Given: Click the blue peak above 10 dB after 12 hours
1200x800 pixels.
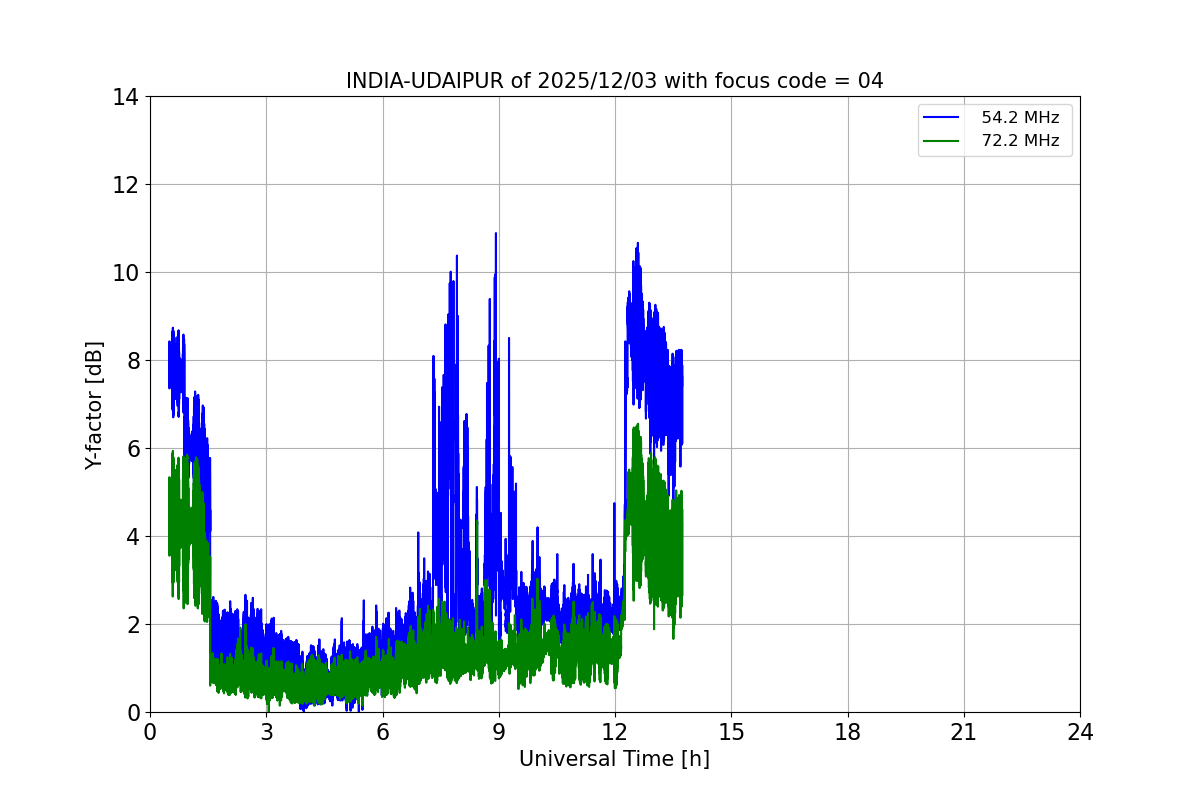Looking at the screenshot, I should 637,245.
